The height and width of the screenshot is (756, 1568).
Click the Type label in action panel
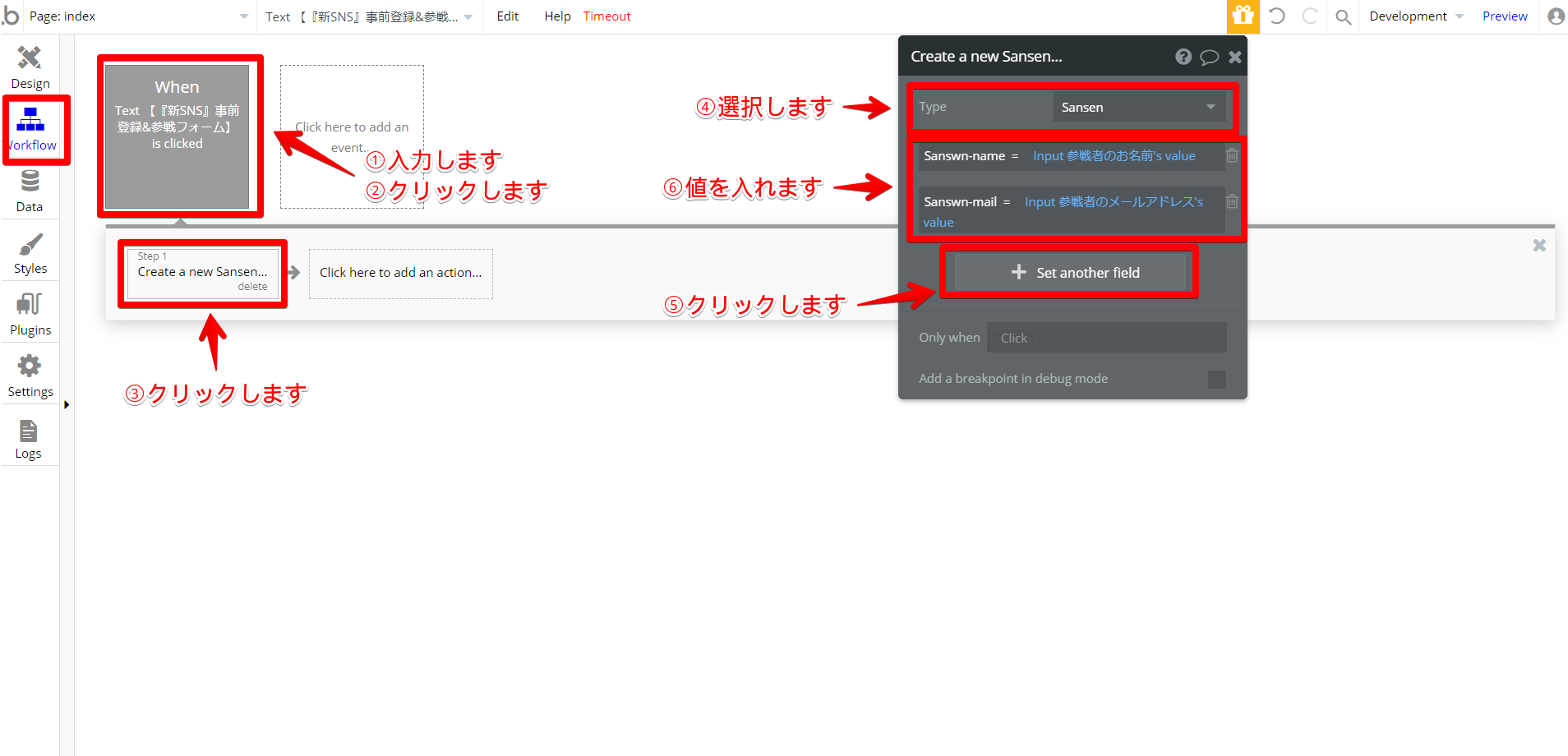[933, 107]
